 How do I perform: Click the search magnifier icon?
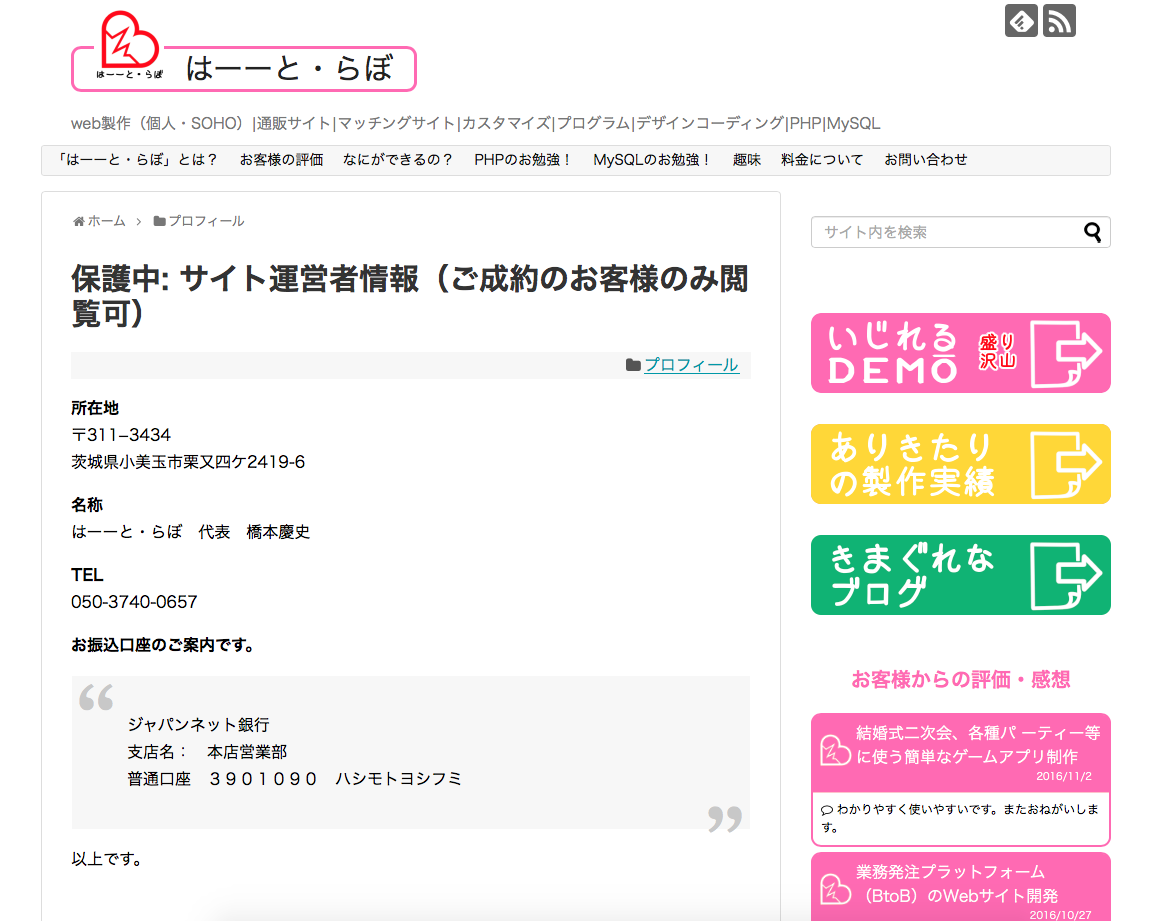(x=1092, y=231)
